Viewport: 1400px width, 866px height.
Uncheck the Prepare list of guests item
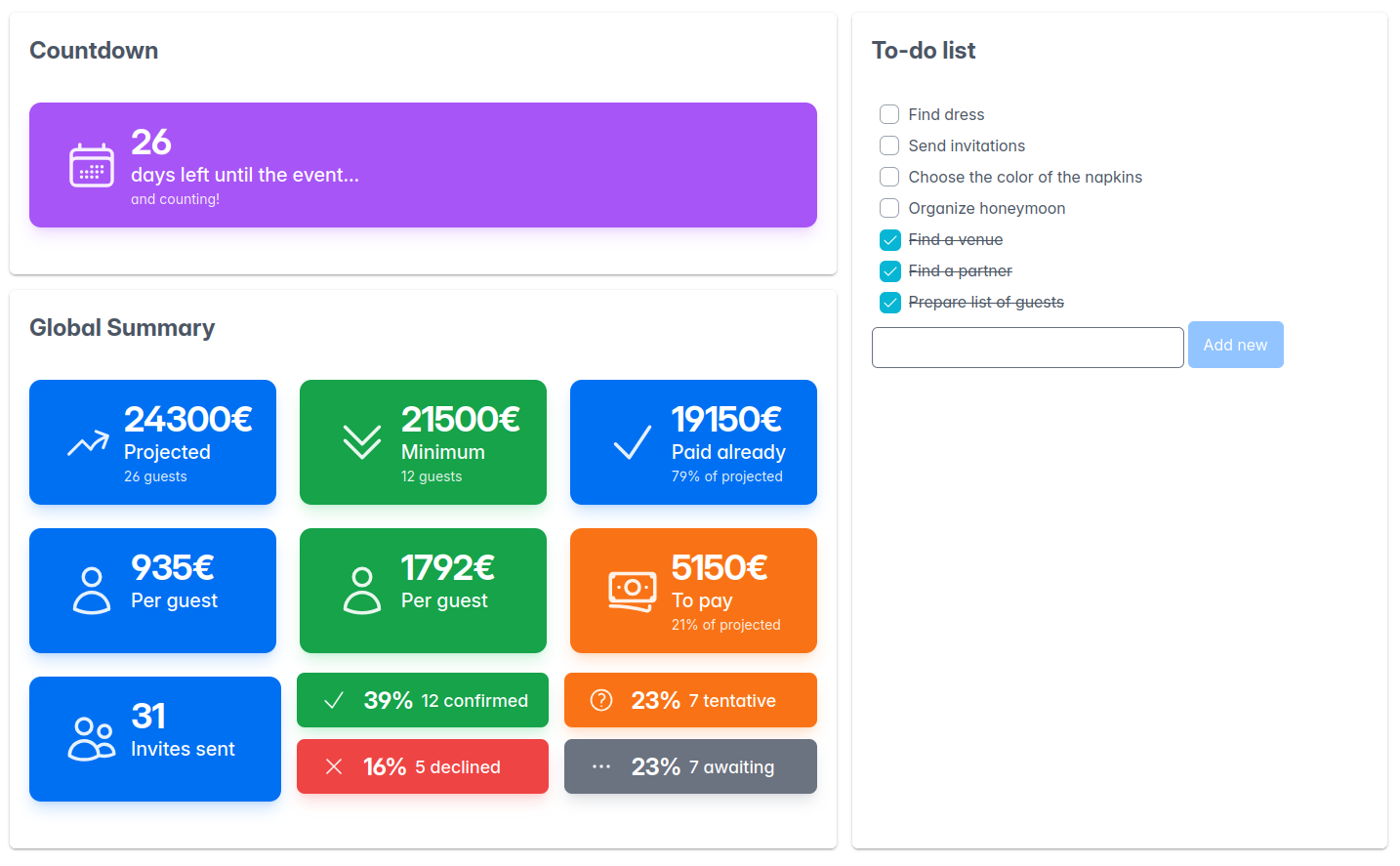[889, 302]
